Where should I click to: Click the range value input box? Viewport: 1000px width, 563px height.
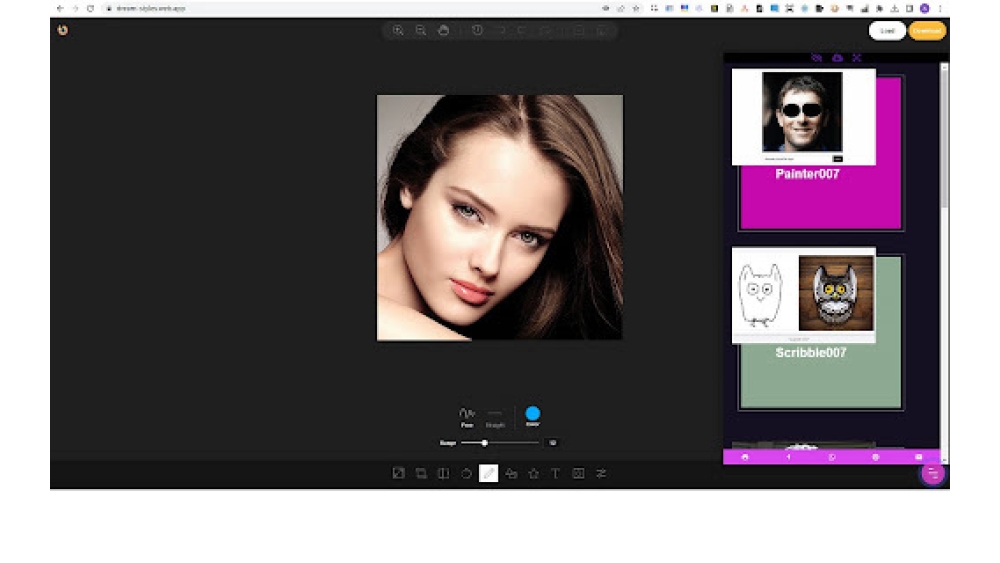[552, 442]
